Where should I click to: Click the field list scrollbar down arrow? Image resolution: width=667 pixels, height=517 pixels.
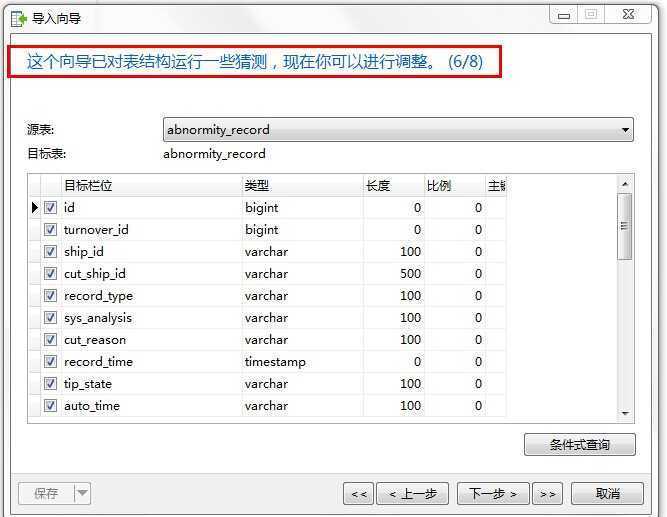click(x=625, y=413)
